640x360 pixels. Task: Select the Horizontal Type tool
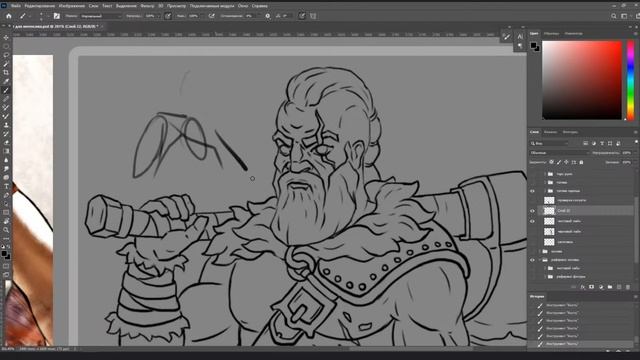[x=6, y=186]
